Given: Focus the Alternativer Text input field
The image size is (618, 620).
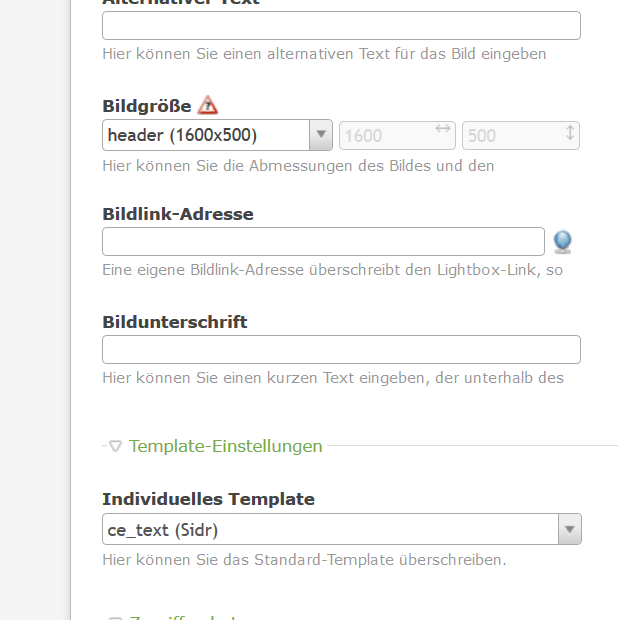Looking at the screenshot, I should coord(341,26).
